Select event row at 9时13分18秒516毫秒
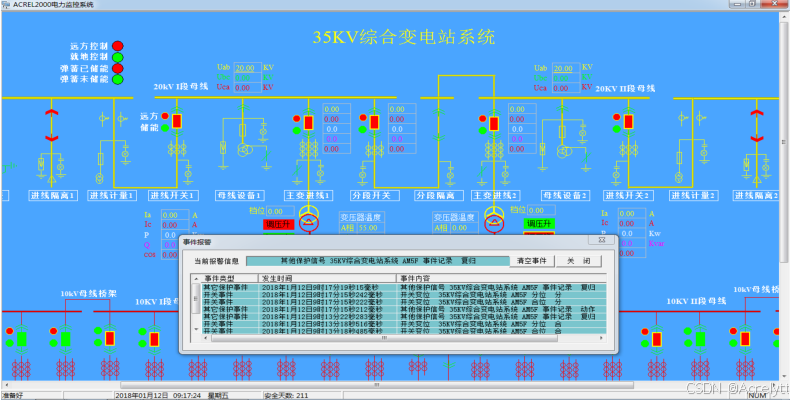The height and width of the screenshot is (402, 793). (404, 324)
